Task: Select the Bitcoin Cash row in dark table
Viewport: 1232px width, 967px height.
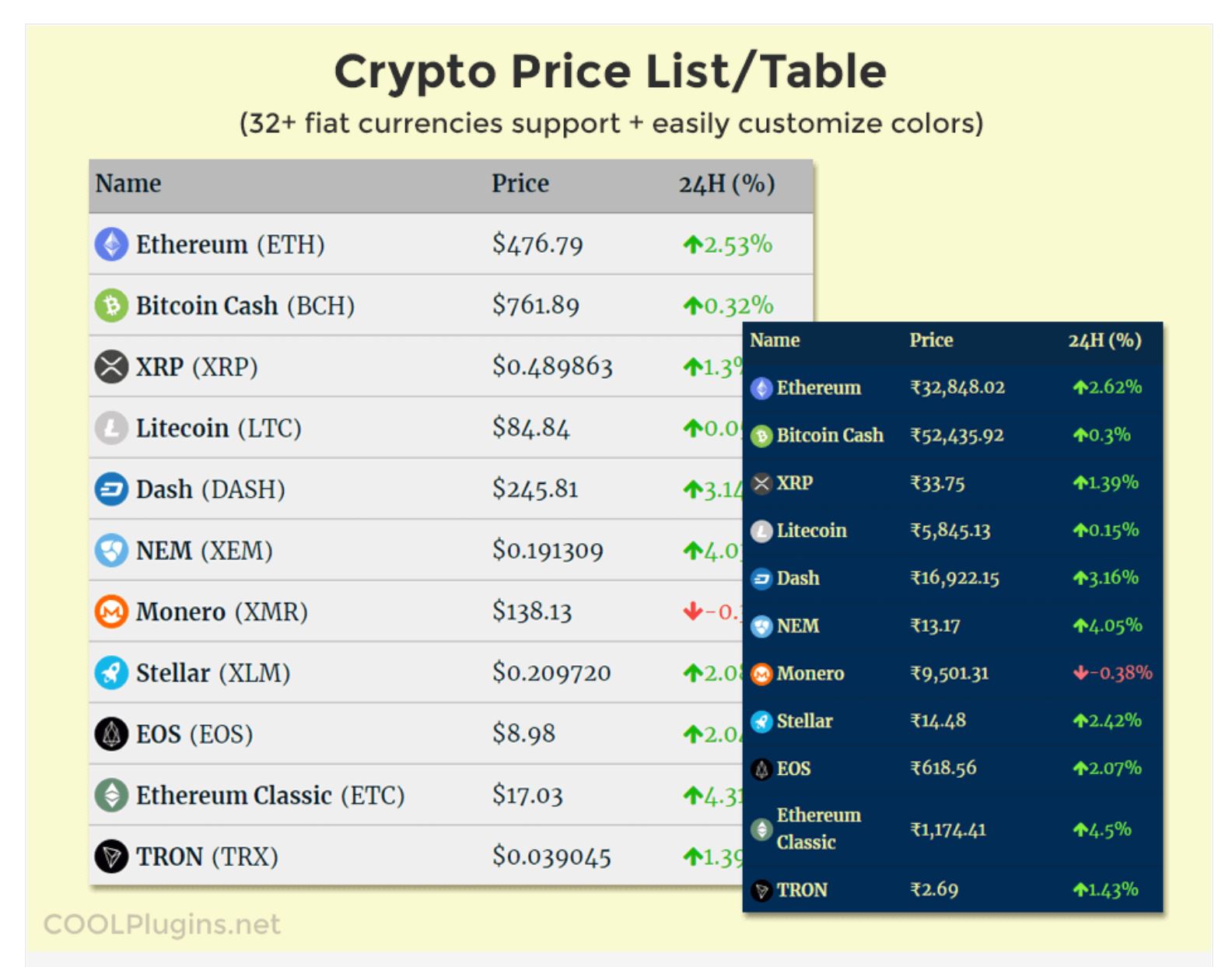Action: pyautogui.click(x=953, y=436)
